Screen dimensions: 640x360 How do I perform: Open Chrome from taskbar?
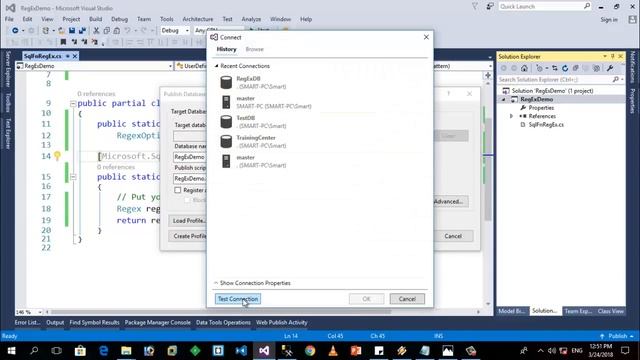click(310, 351)
